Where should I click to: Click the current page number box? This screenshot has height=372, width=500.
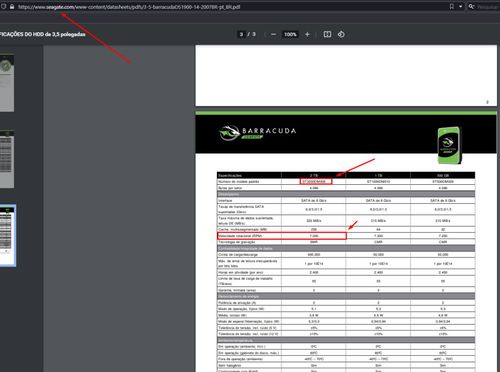pyautogui.click(x=241, y=34)
